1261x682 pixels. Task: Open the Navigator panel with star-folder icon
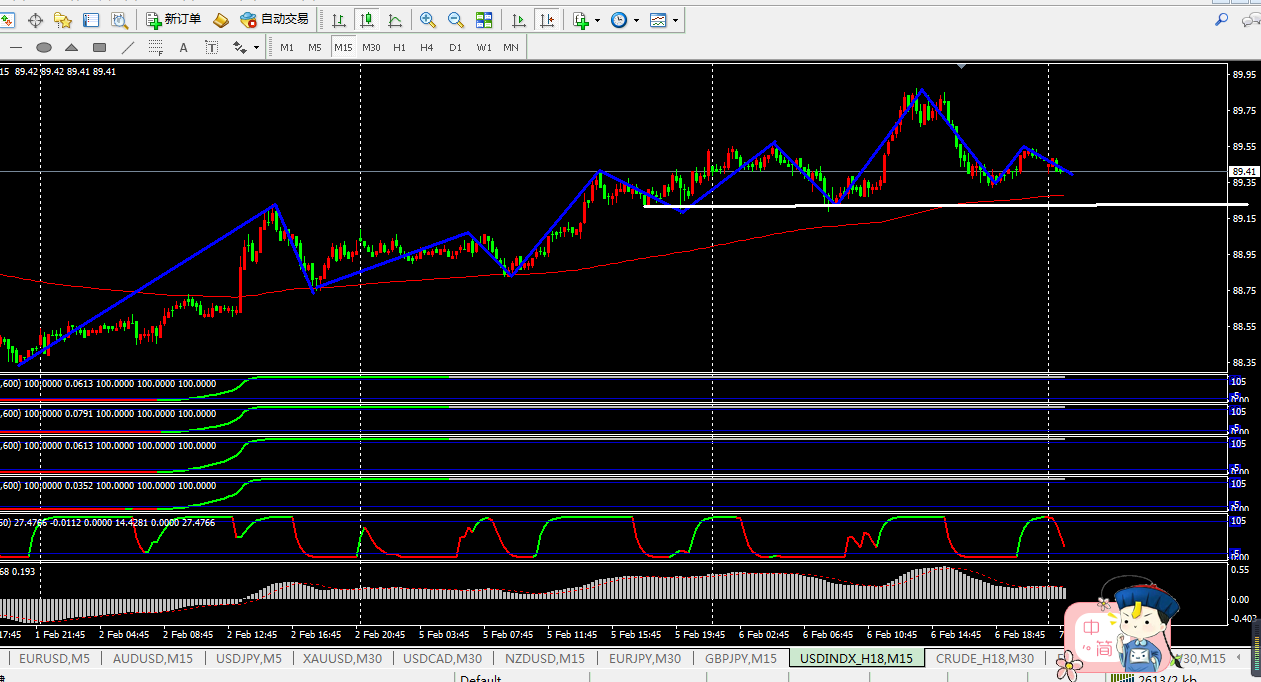click(63, 20)
